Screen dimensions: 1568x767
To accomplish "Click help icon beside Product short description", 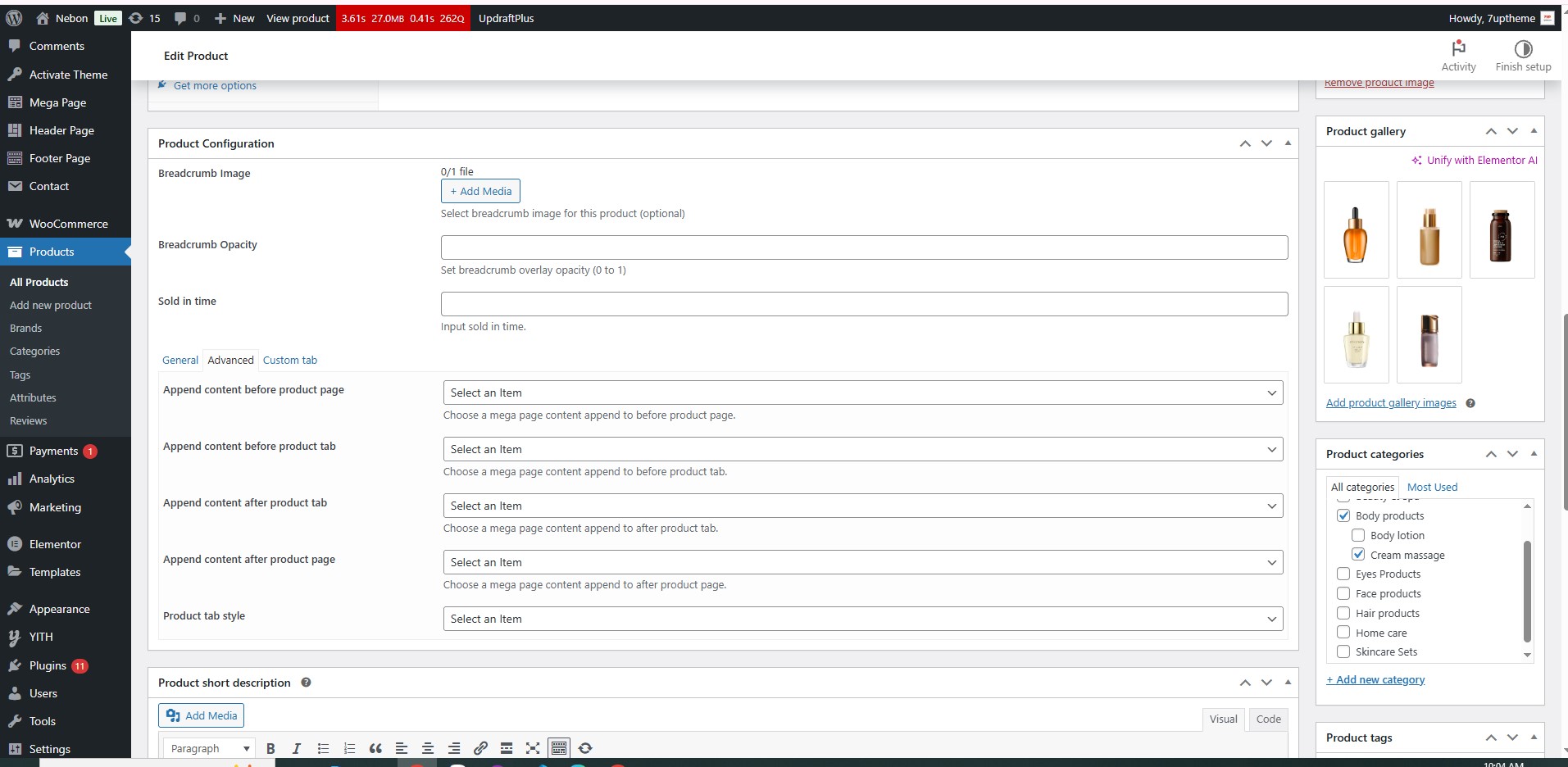I will point(306,683).
